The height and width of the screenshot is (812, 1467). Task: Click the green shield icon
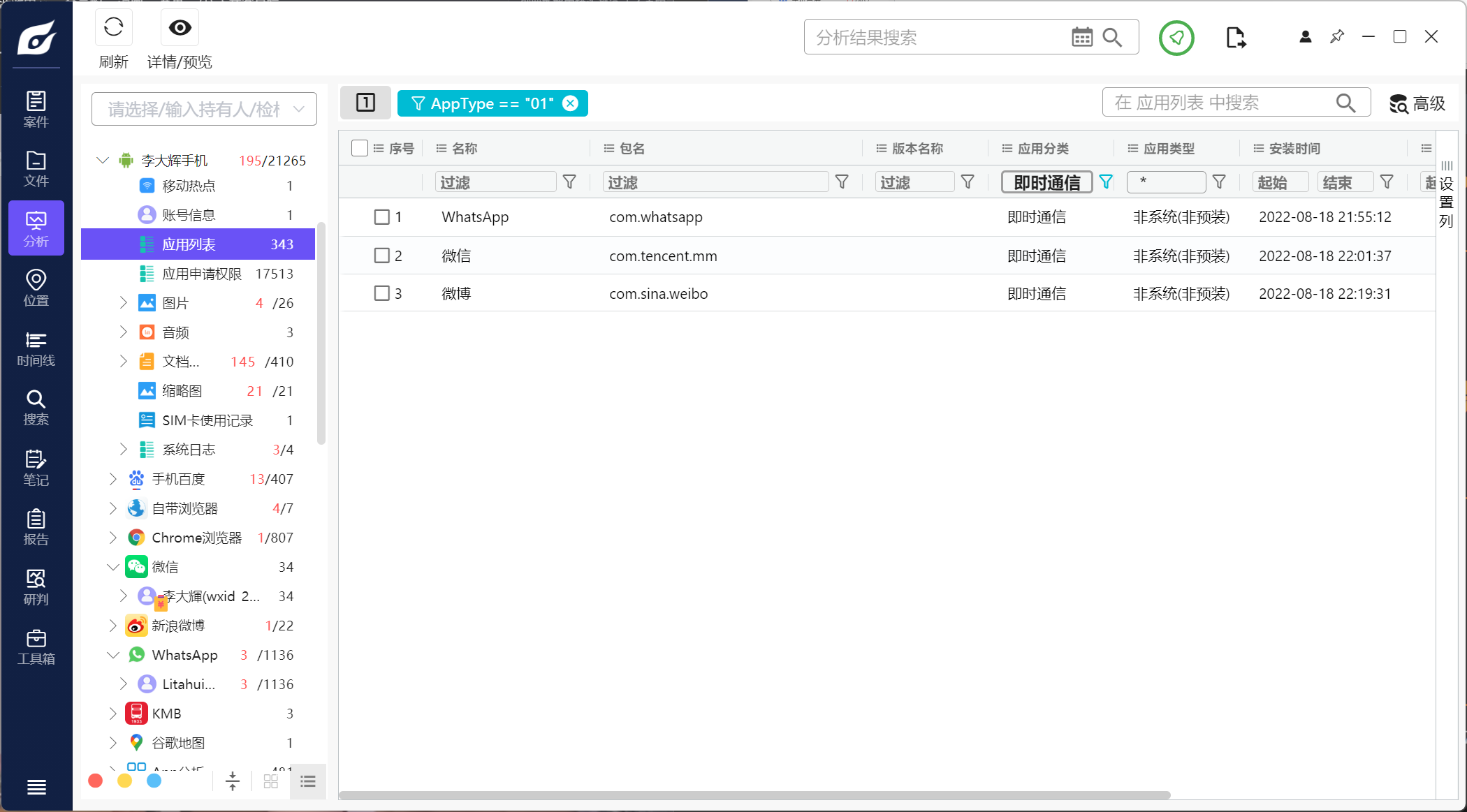tap(1176, 38)
